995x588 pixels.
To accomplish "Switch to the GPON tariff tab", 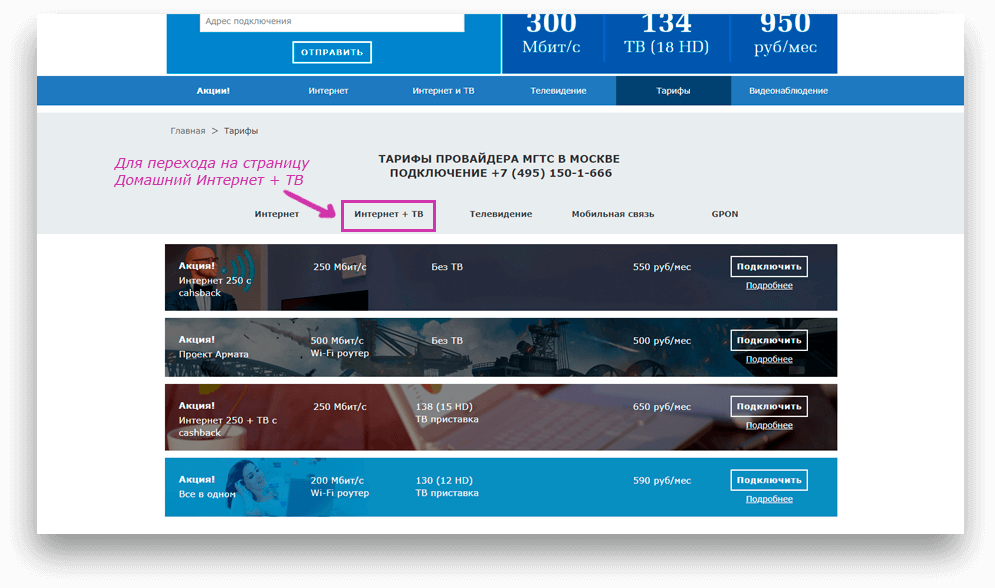I will coord(724,214).
